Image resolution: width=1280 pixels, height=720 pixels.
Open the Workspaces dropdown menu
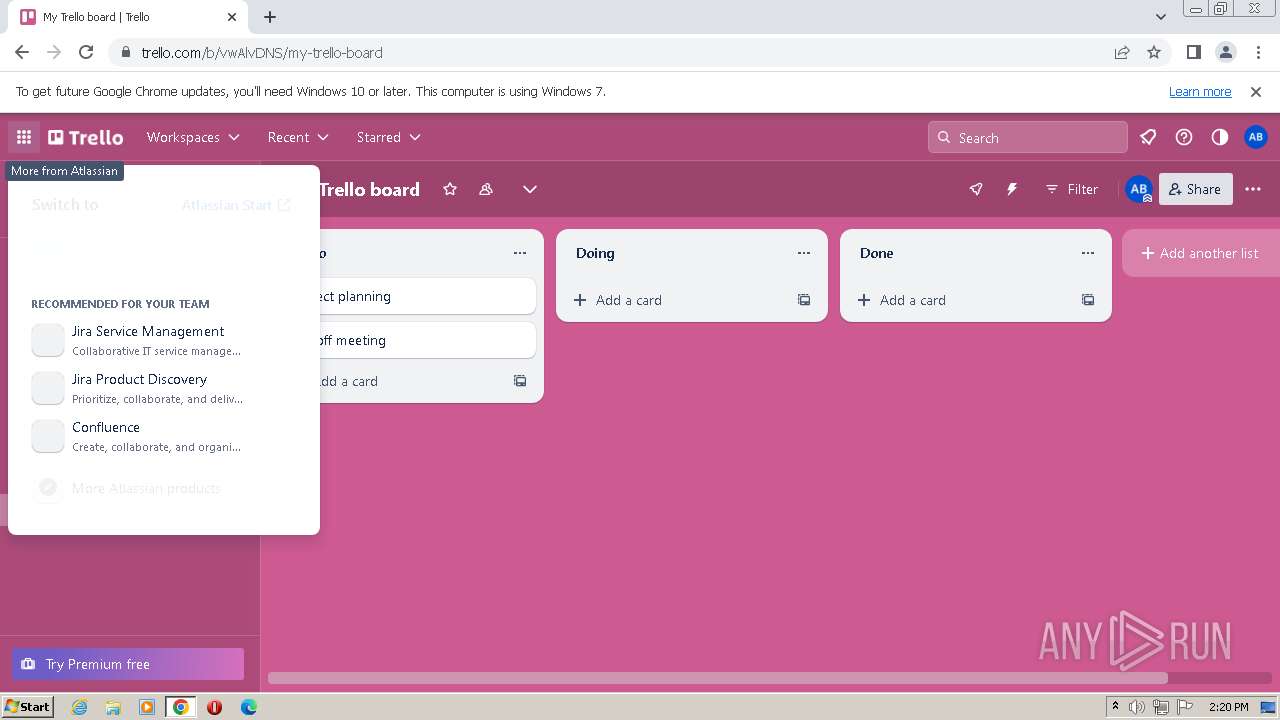[193, 137]
